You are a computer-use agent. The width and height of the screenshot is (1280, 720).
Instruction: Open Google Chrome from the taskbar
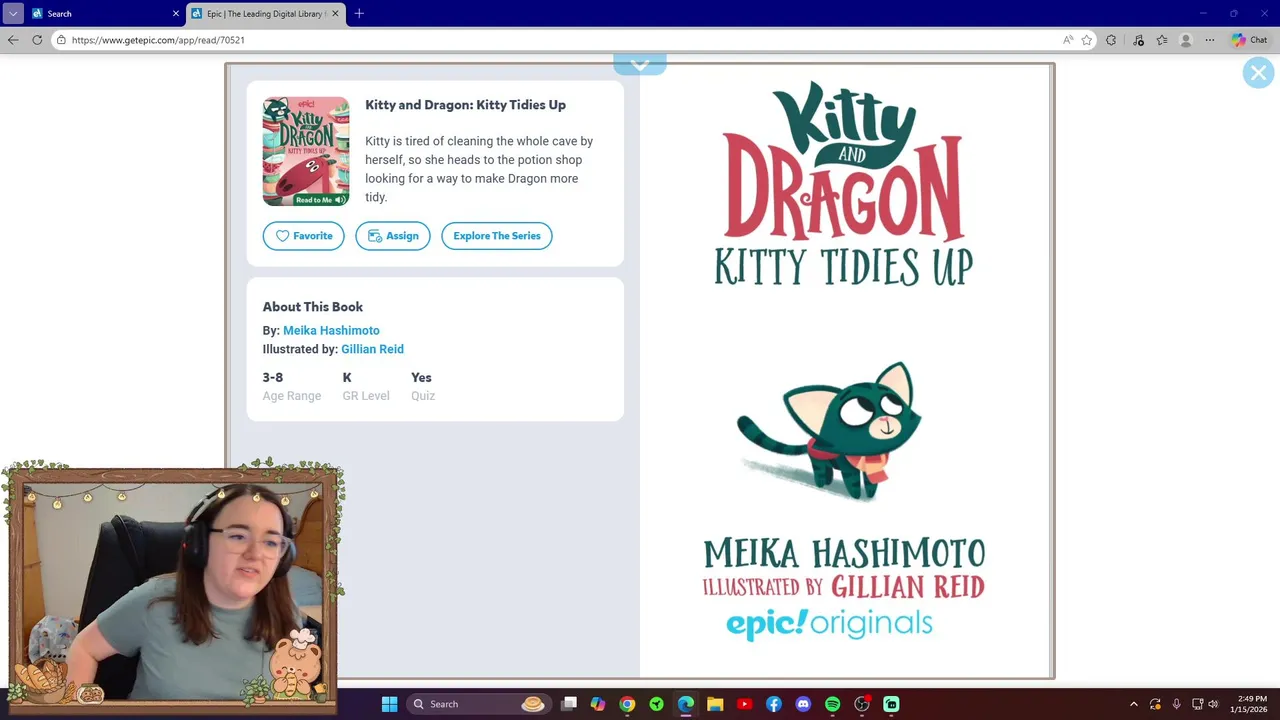(x=627, y=704)
